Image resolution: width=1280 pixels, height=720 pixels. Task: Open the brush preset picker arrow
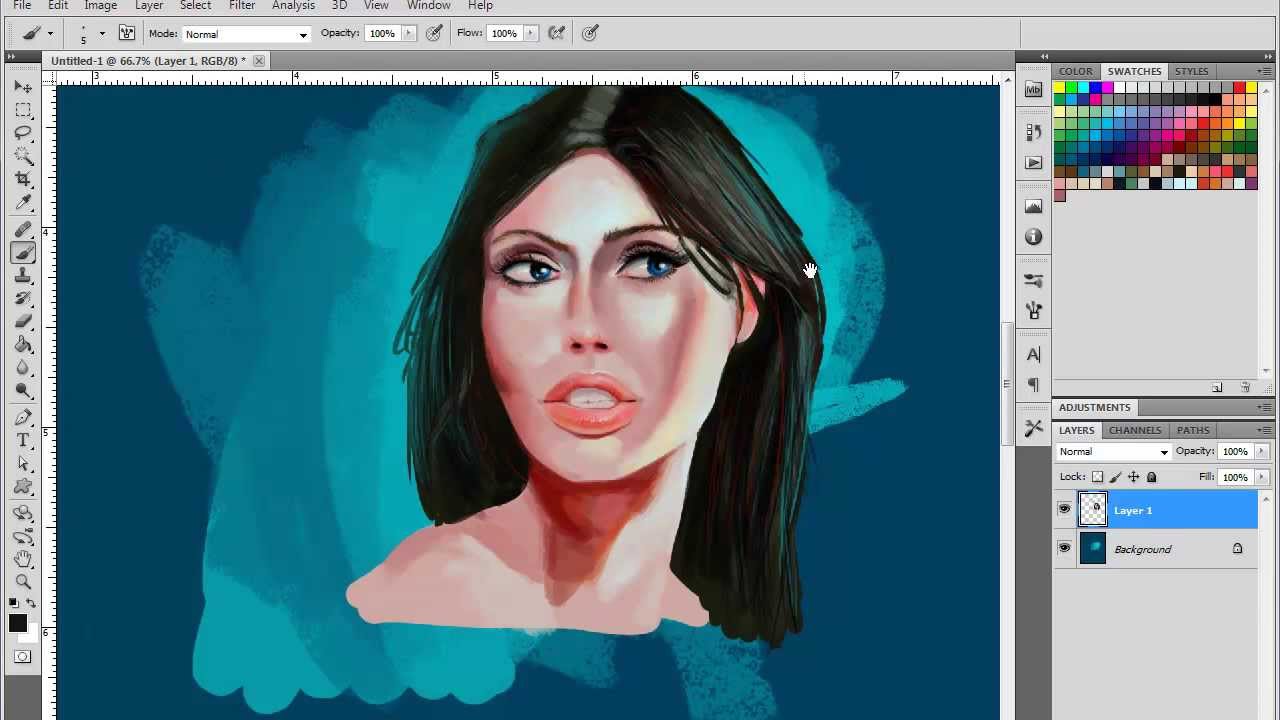[101, 34]
